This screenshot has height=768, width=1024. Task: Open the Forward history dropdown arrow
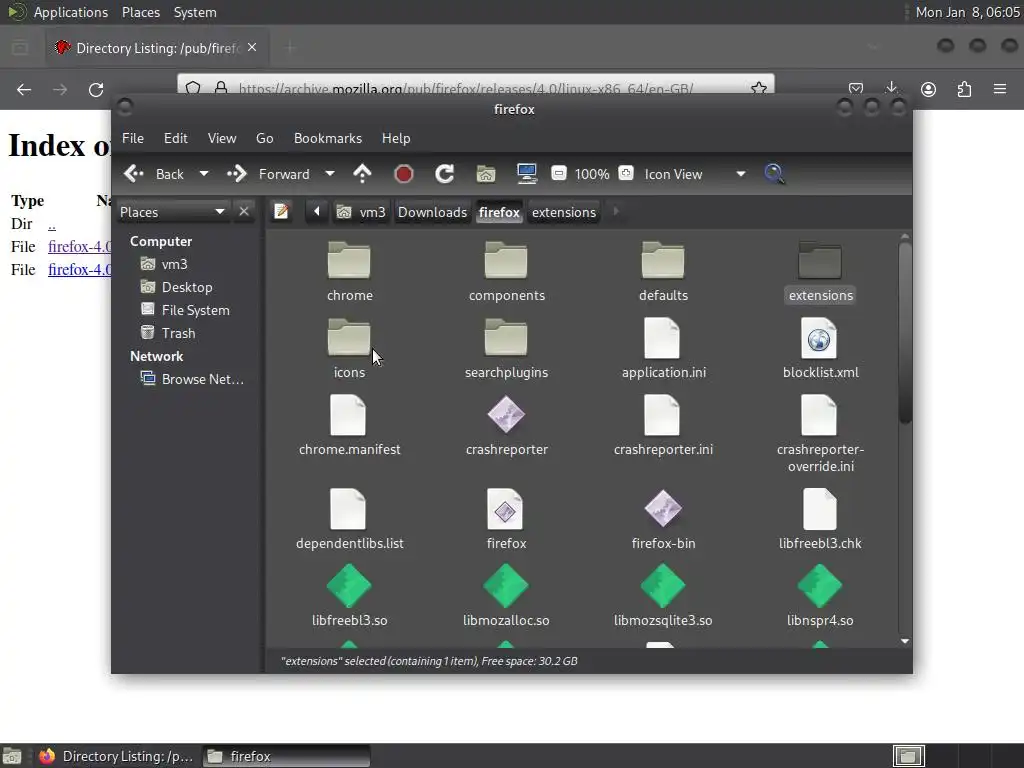pyautogui.click(x=330, y=174)
